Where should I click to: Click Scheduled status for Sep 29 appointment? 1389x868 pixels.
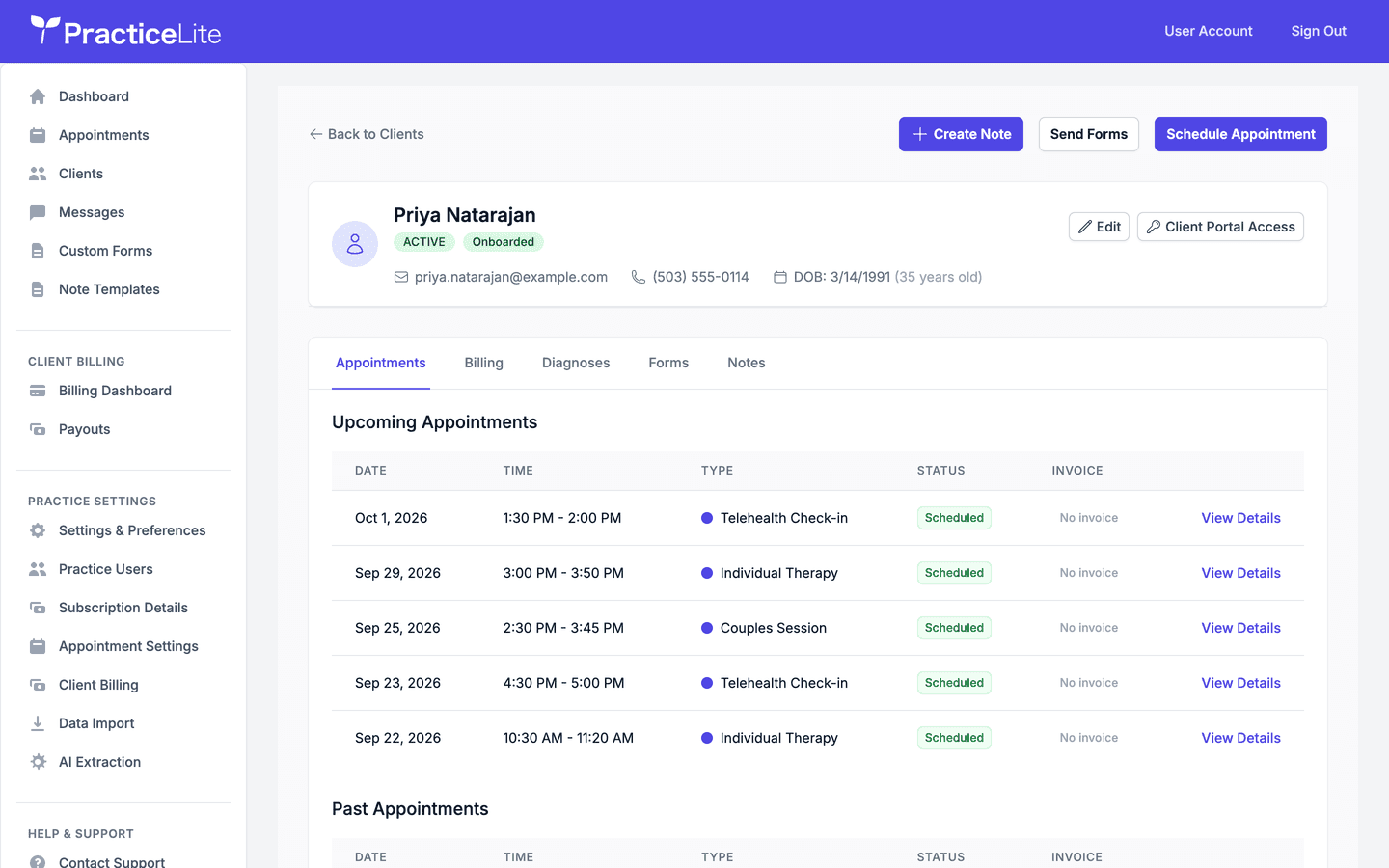[954, 573]
